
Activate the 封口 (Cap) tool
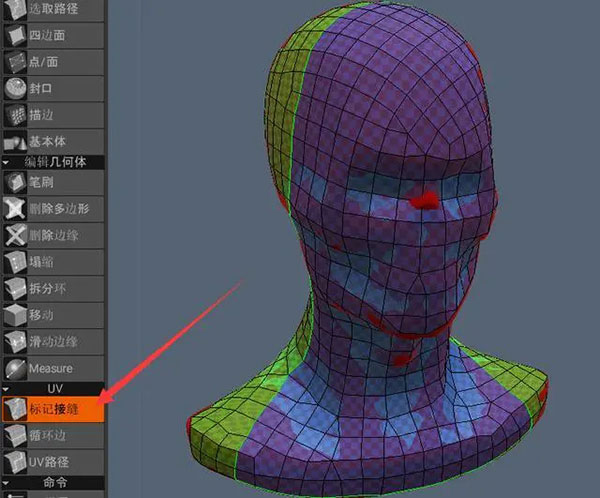pos(52,88)
